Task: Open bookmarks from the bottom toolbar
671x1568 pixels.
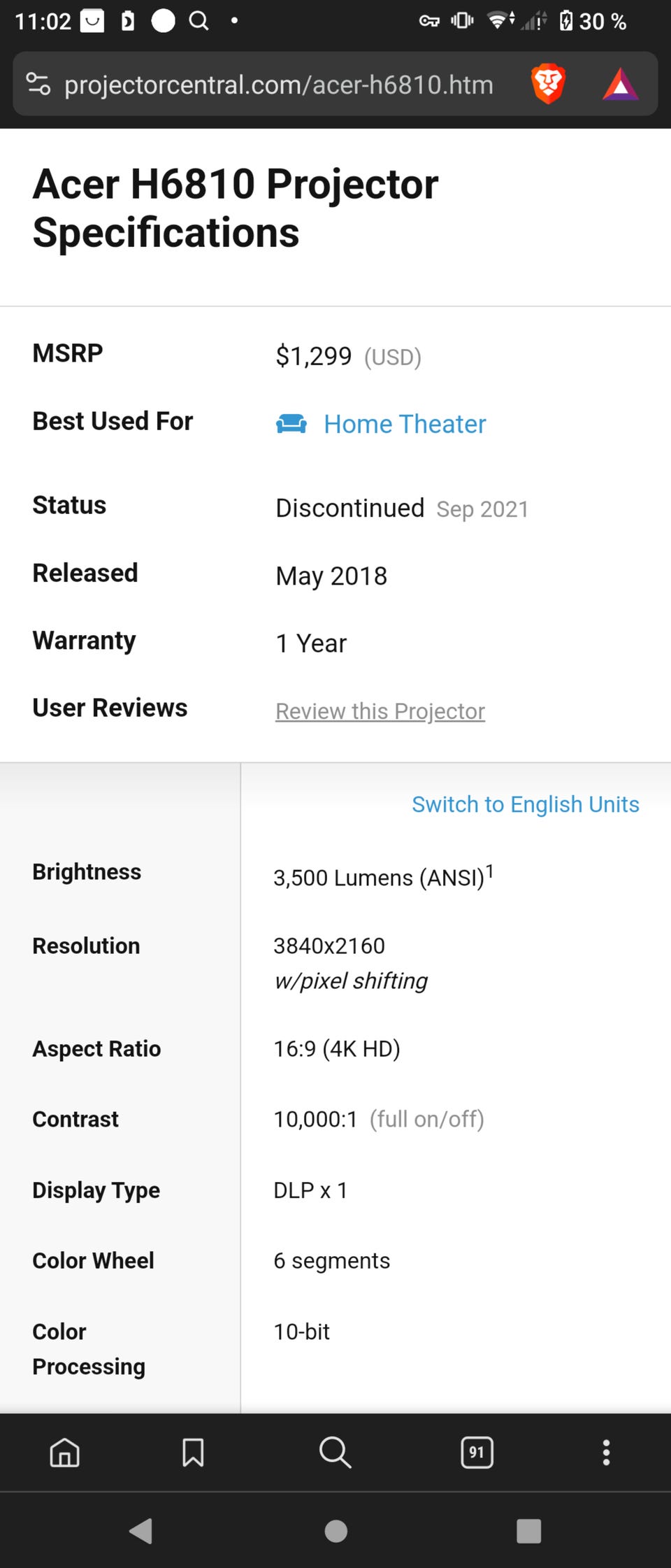Action: click(x=193, y=1453)
